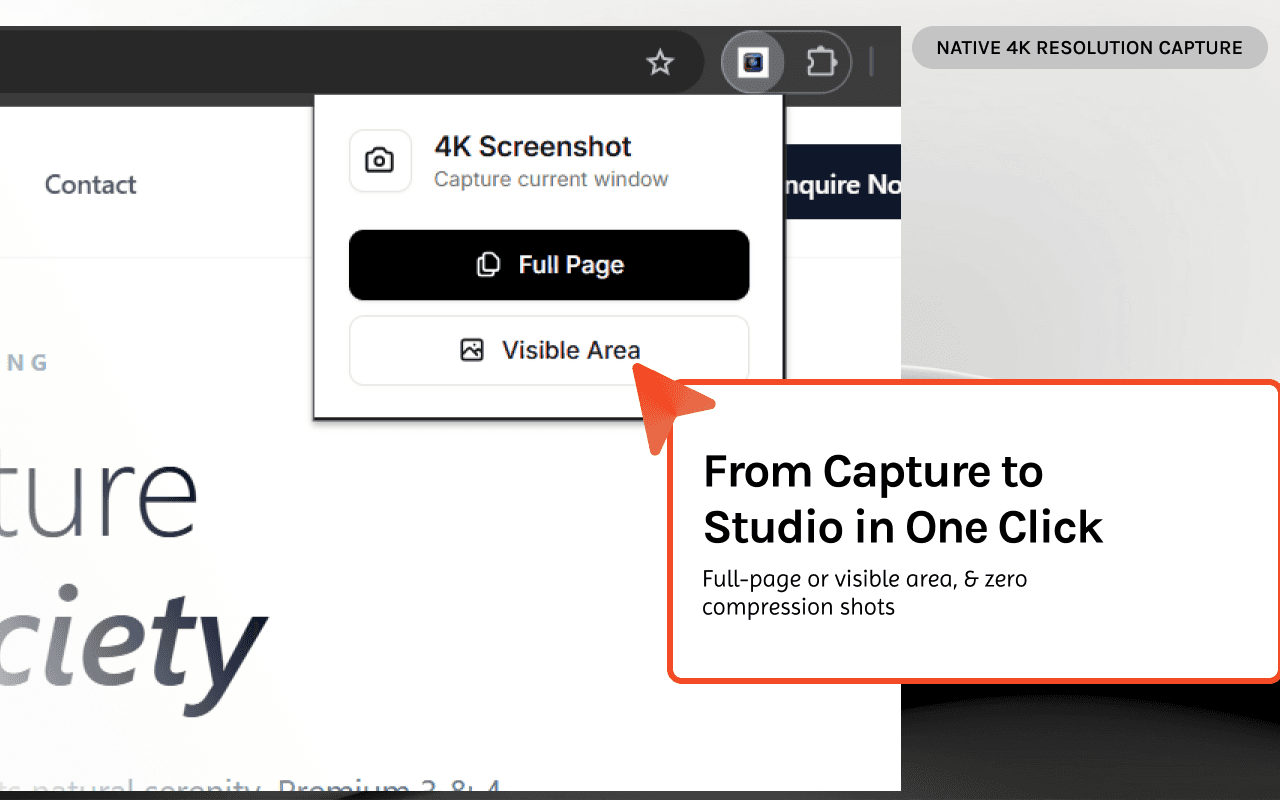Click the 'Native 4K Resolution Capture' badge
Screen dimensions: 1280x800
1090,47
